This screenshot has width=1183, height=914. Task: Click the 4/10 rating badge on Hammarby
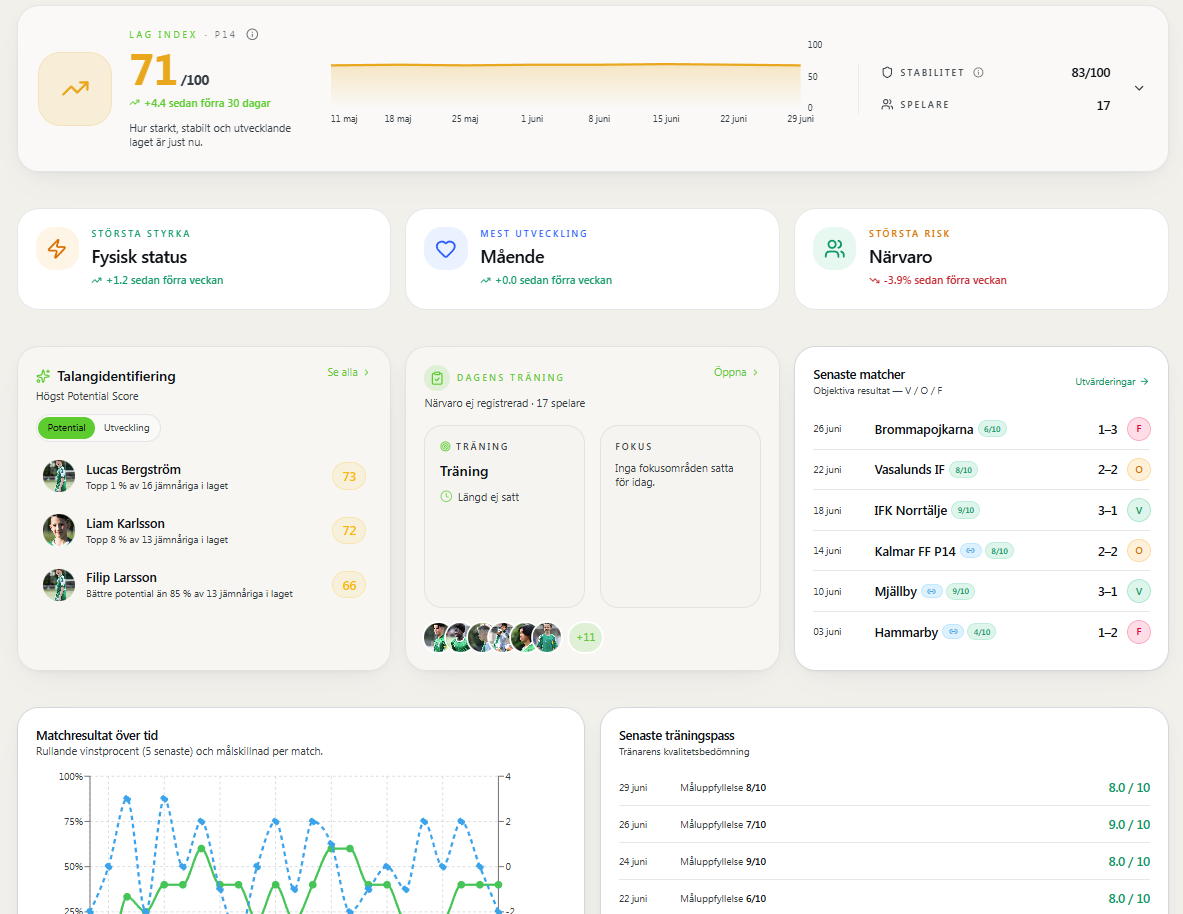(x=982, y=632)
